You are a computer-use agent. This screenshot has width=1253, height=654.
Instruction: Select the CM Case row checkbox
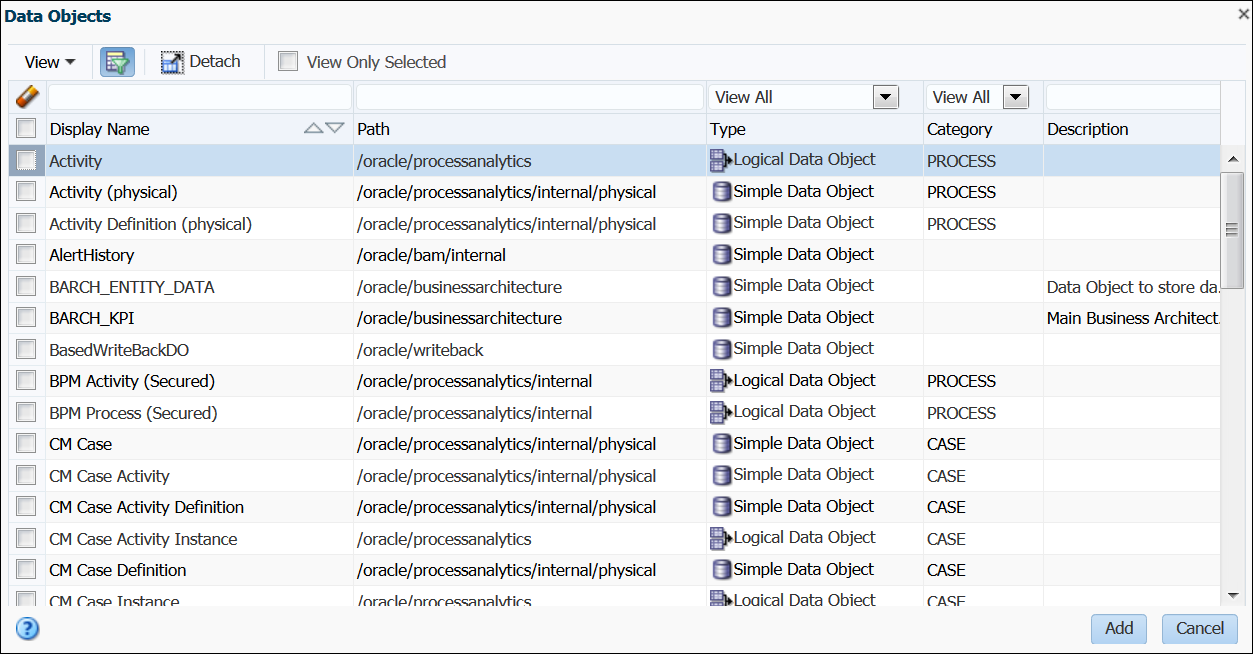[x=27, y=444]
